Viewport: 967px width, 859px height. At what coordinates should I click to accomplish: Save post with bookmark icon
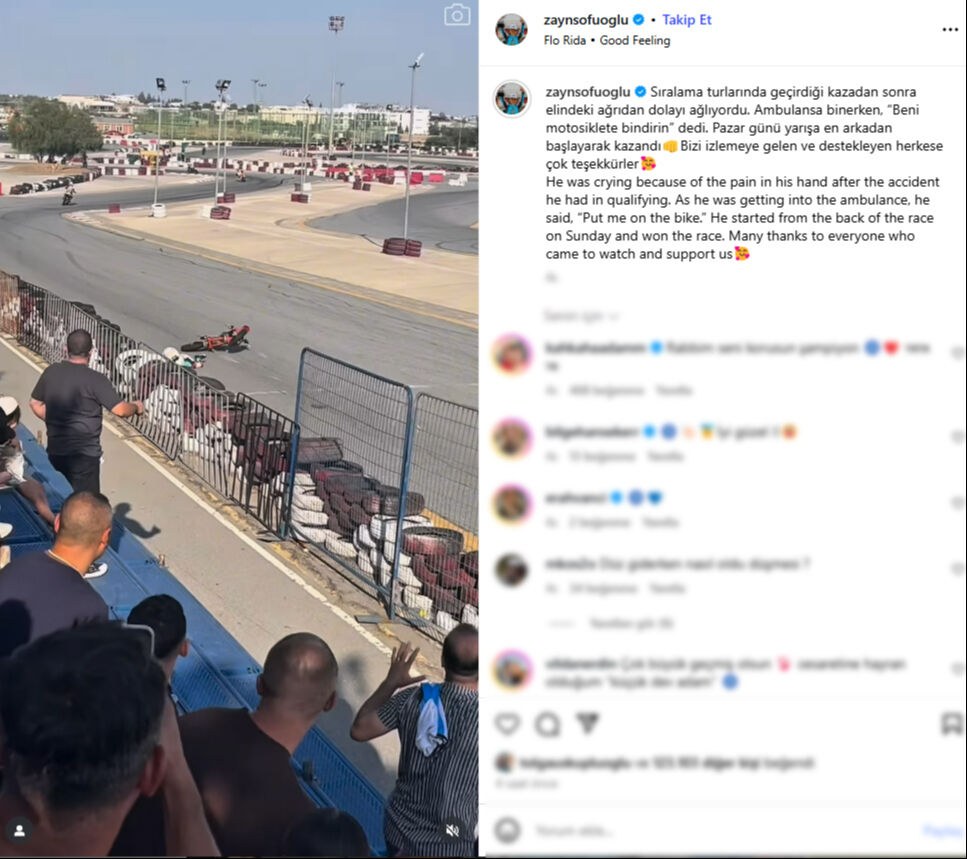pyautogui.click(x=952, y=724)
